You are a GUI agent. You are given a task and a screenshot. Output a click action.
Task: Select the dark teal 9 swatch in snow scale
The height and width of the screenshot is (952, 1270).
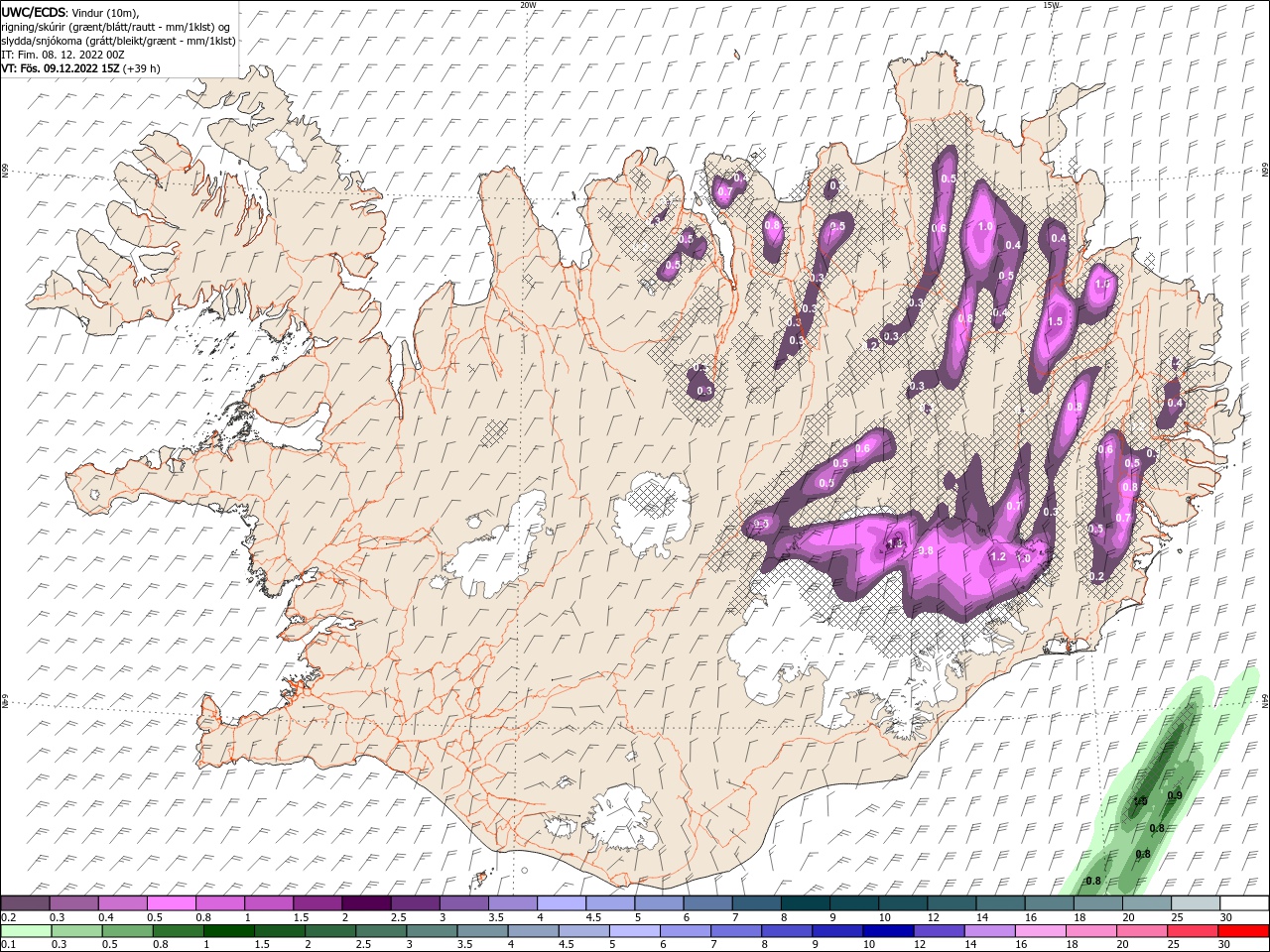(853, 903)
